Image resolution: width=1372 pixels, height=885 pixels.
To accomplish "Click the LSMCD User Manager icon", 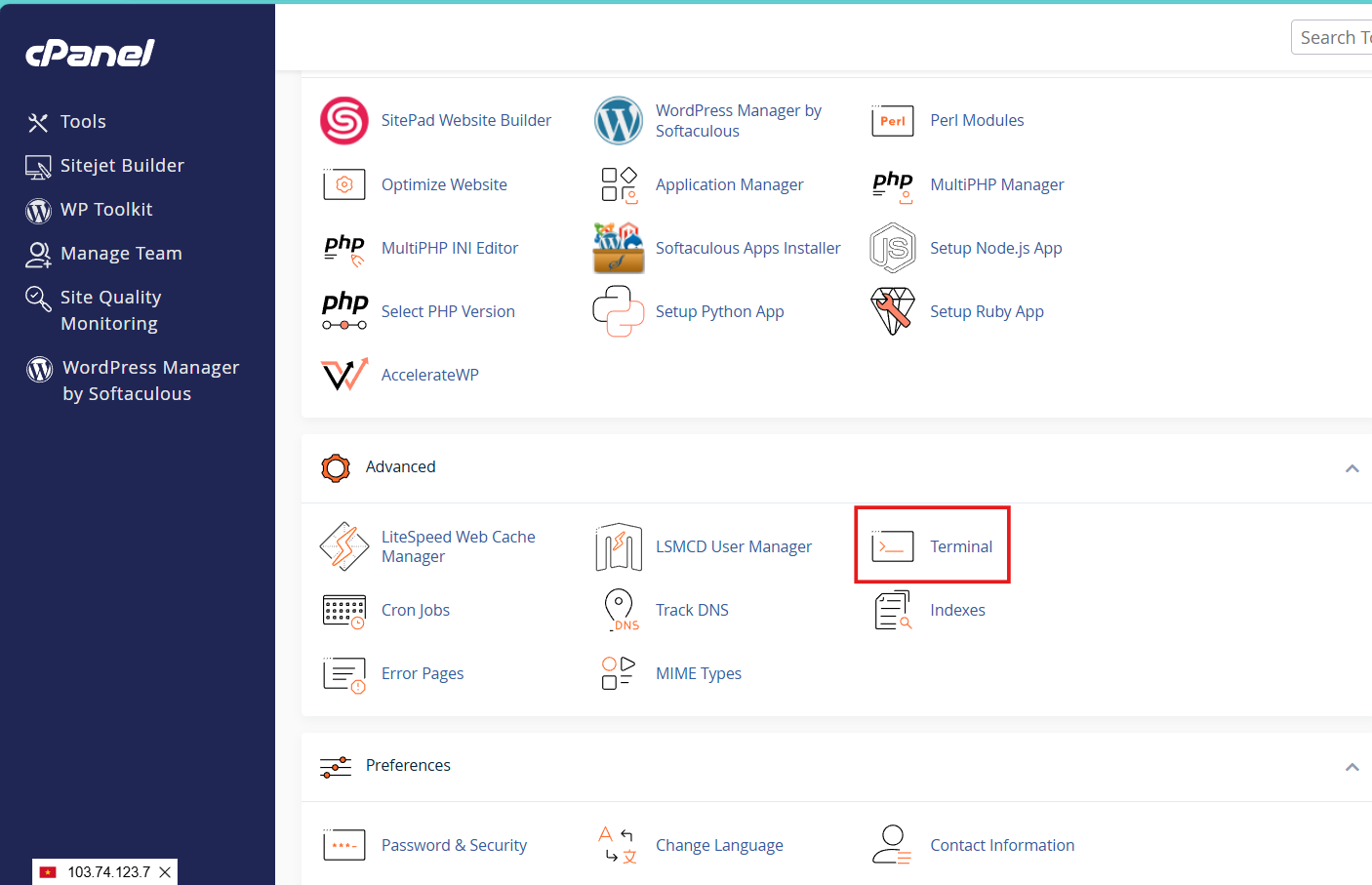I will tap(619, 546).
